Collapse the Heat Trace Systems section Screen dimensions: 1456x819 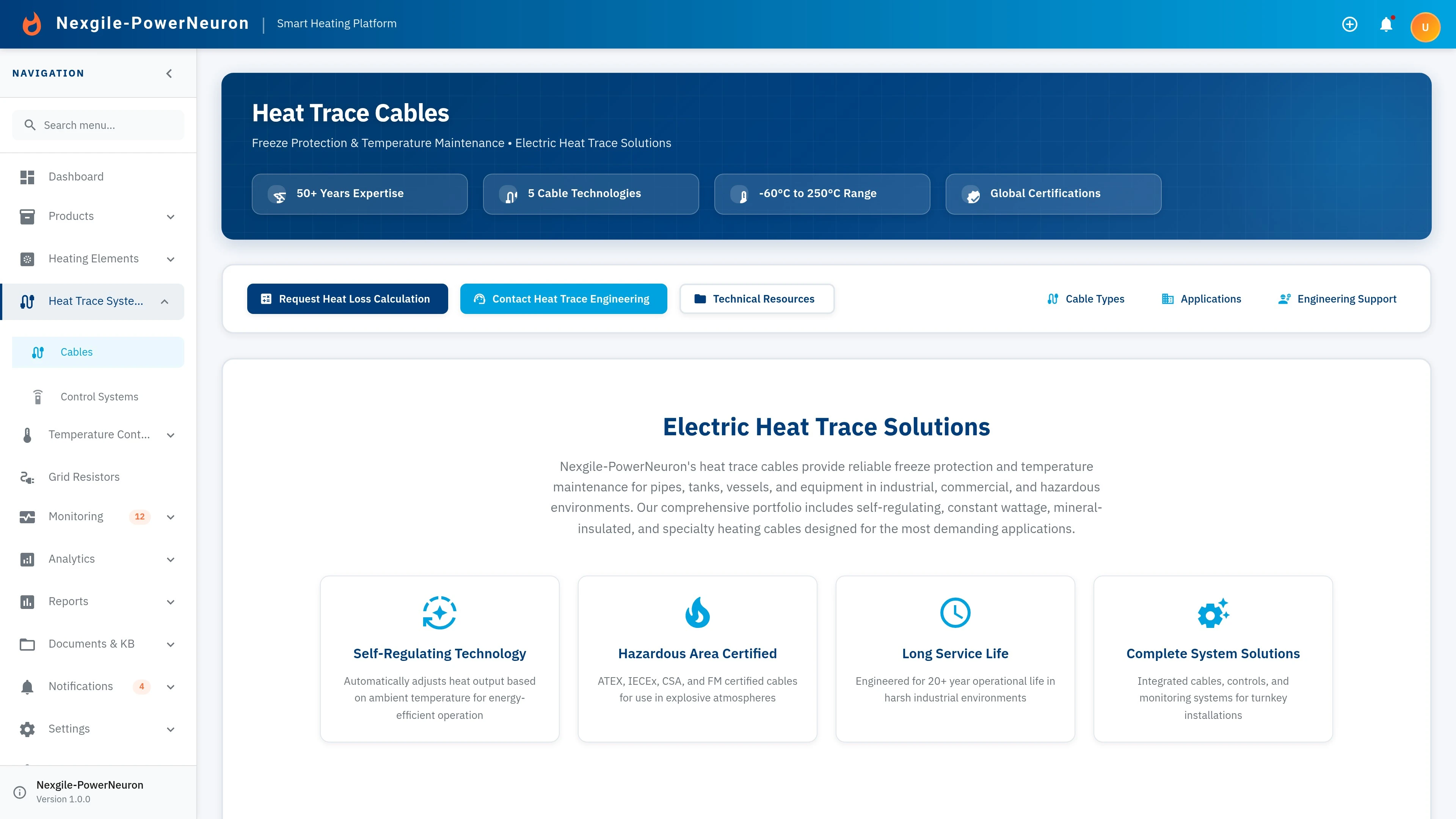coord(165,301)
